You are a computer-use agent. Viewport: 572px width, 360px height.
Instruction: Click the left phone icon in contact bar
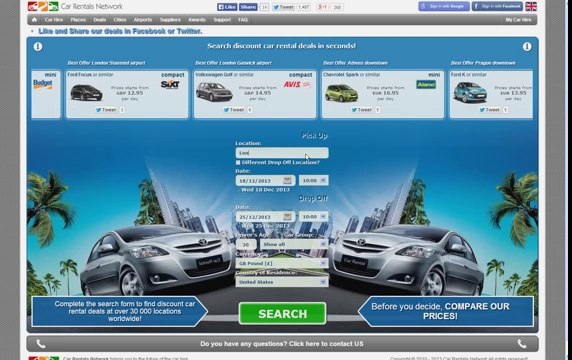click(x=41, y=344)
